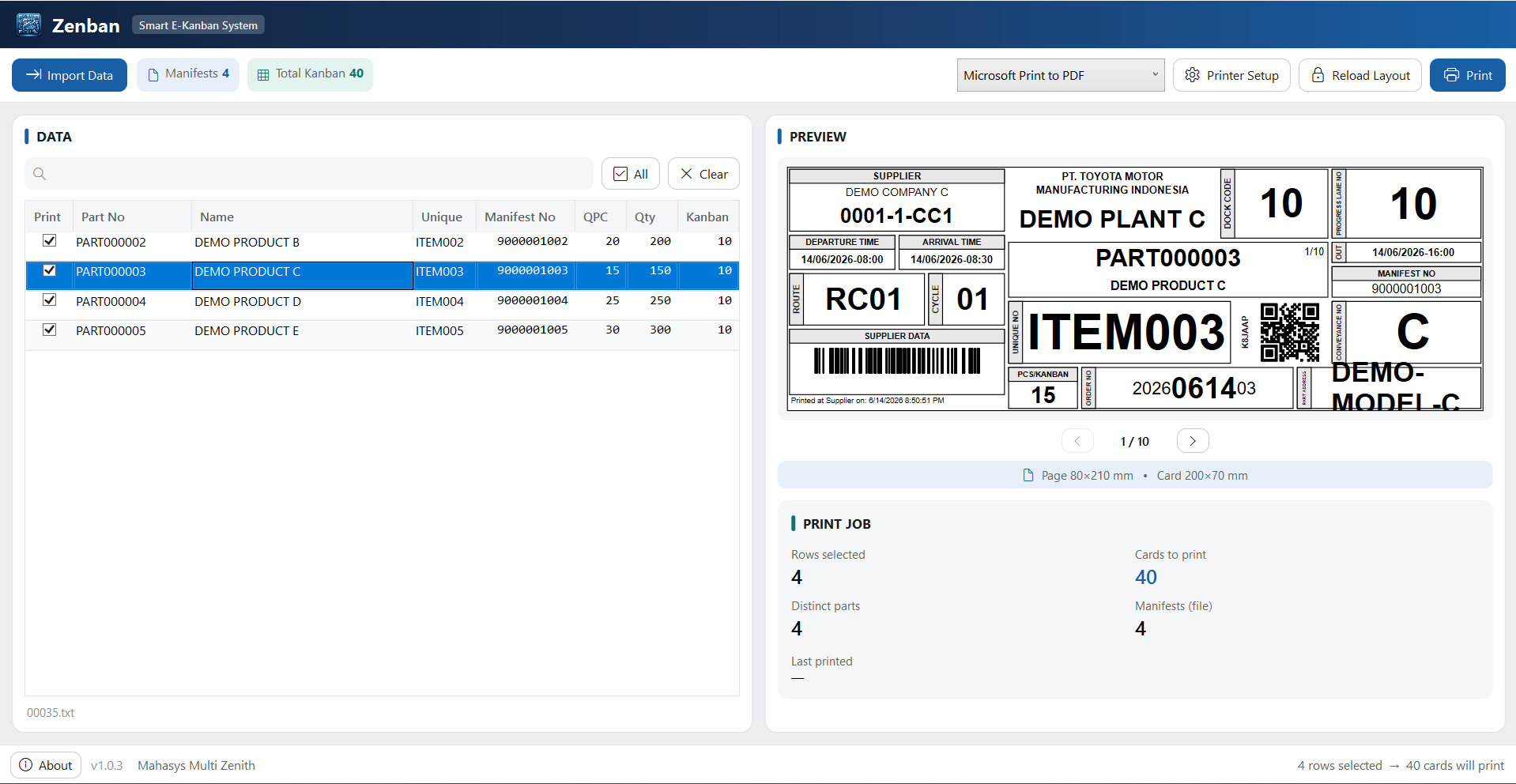This screenshot has height=784, width=1516.
Task: Go to next preview page
Action: point(1193,441)
